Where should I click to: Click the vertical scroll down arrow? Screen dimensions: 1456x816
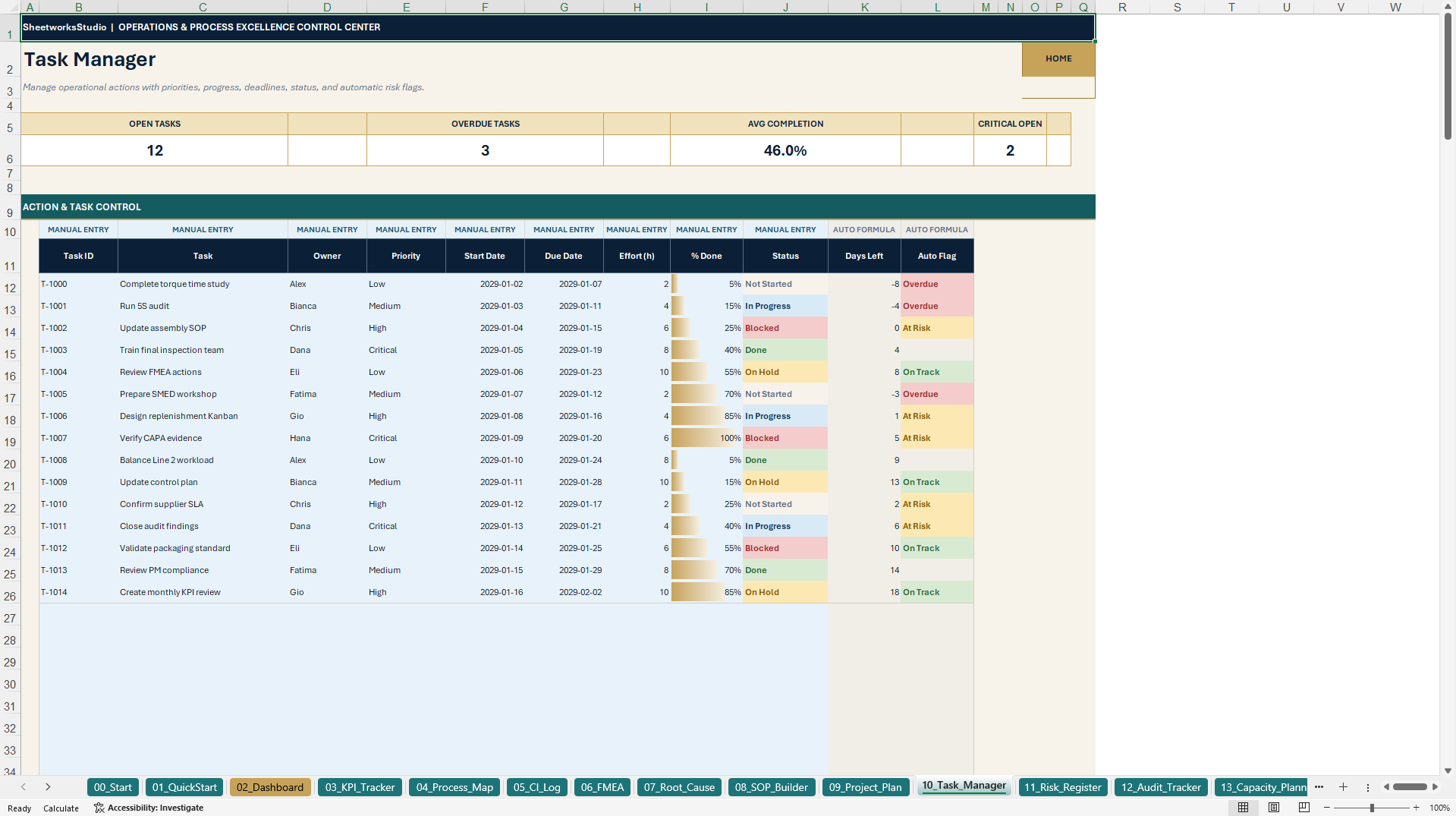point(1448,770)
